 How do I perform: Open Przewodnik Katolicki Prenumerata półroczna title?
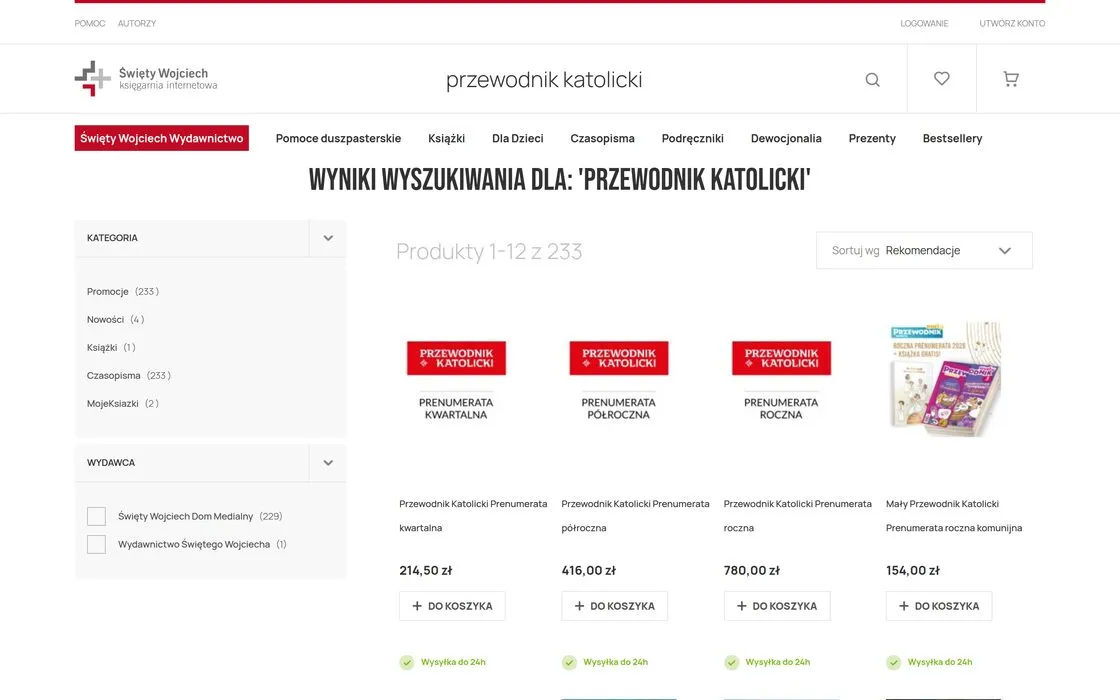point(635,516)
